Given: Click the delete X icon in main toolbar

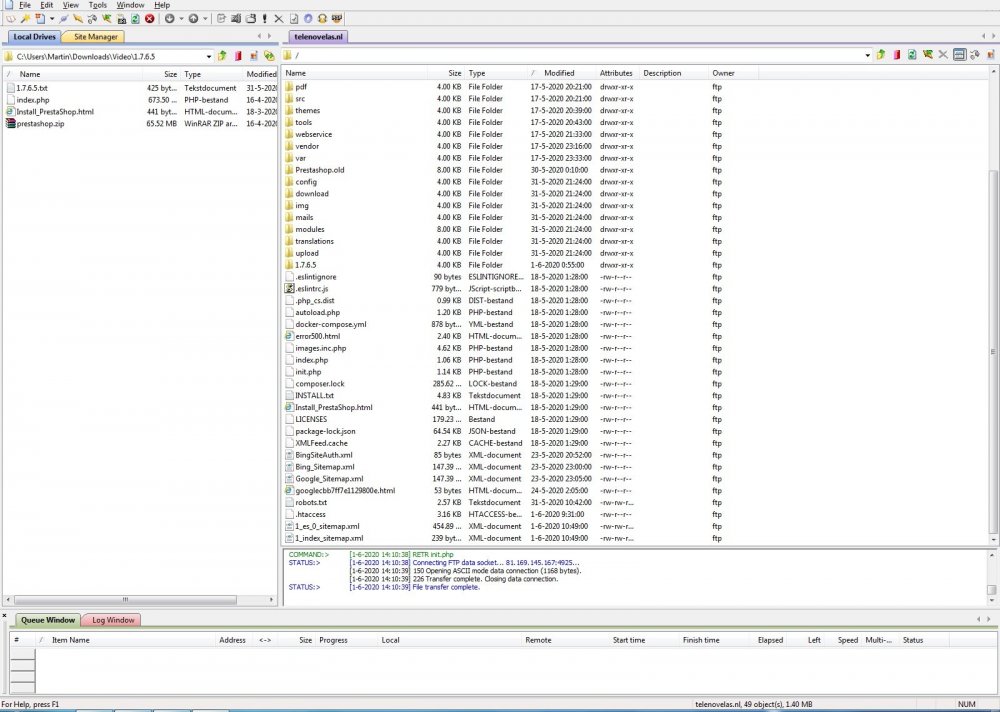Looking at the screenshot, I should pyautogui.click(x=279, y=19).
